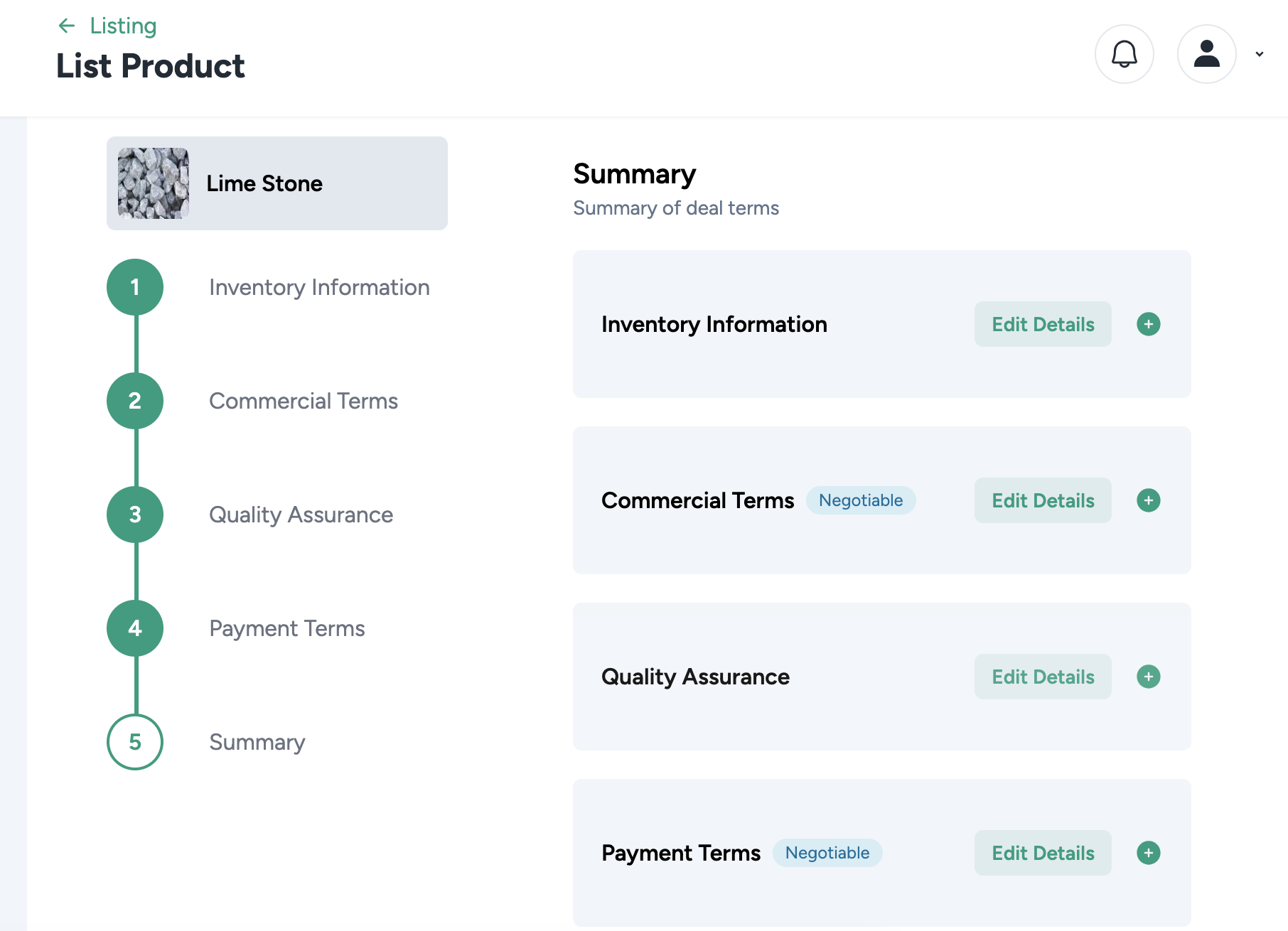
Task: Open the account dropdown chevron
Action: tap(1259, 54)
